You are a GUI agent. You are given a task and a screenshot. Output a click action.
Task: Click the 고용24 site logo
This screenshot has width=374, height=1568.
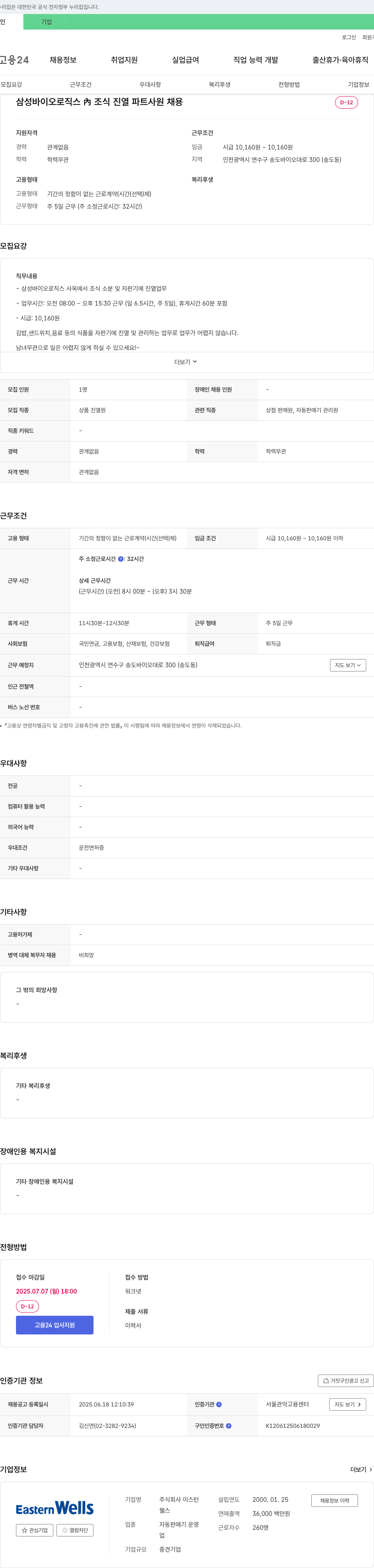(15, 60)
